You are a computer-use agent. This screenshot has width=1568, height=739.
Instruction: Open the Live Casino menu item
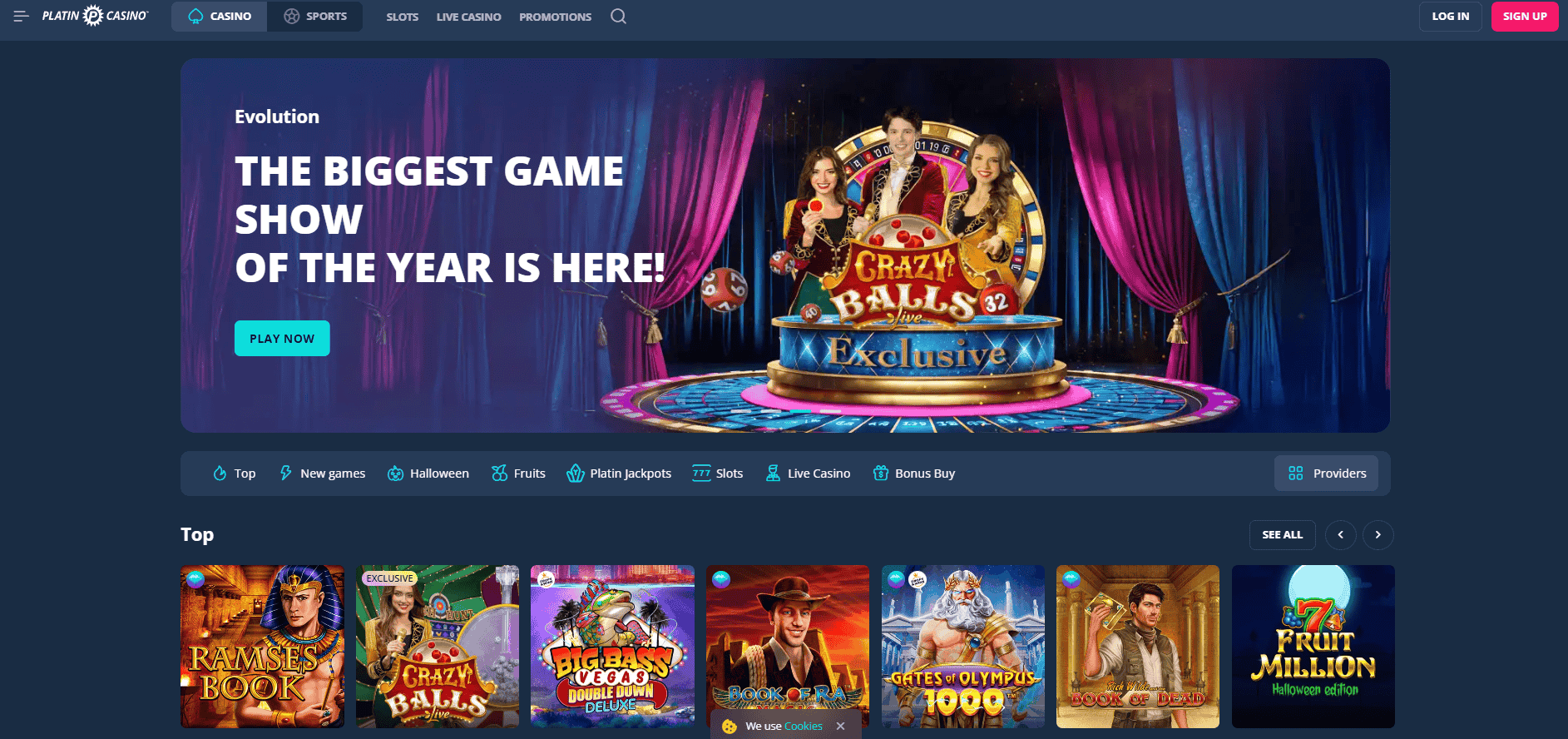coord(469,17)
